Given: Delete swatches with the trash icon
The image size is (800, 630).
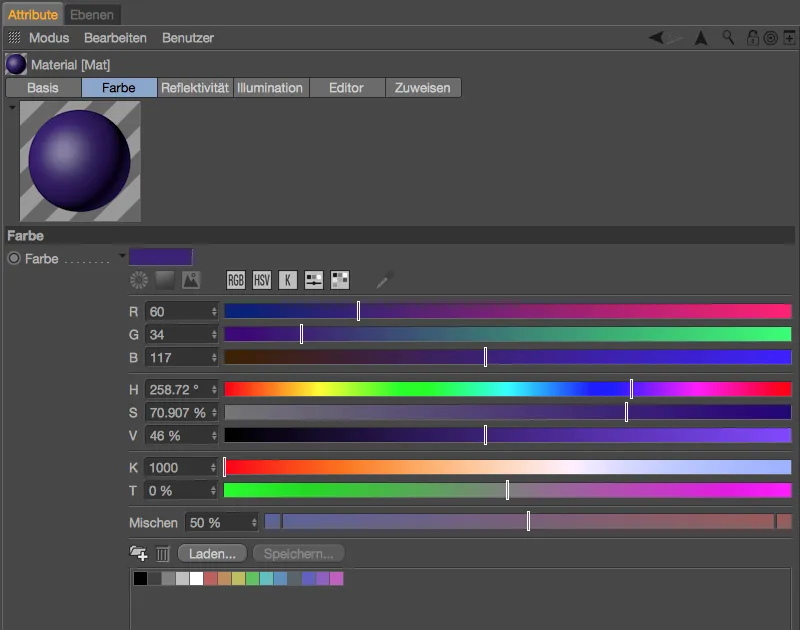Looking at the screenshot, I should [162, 553].
